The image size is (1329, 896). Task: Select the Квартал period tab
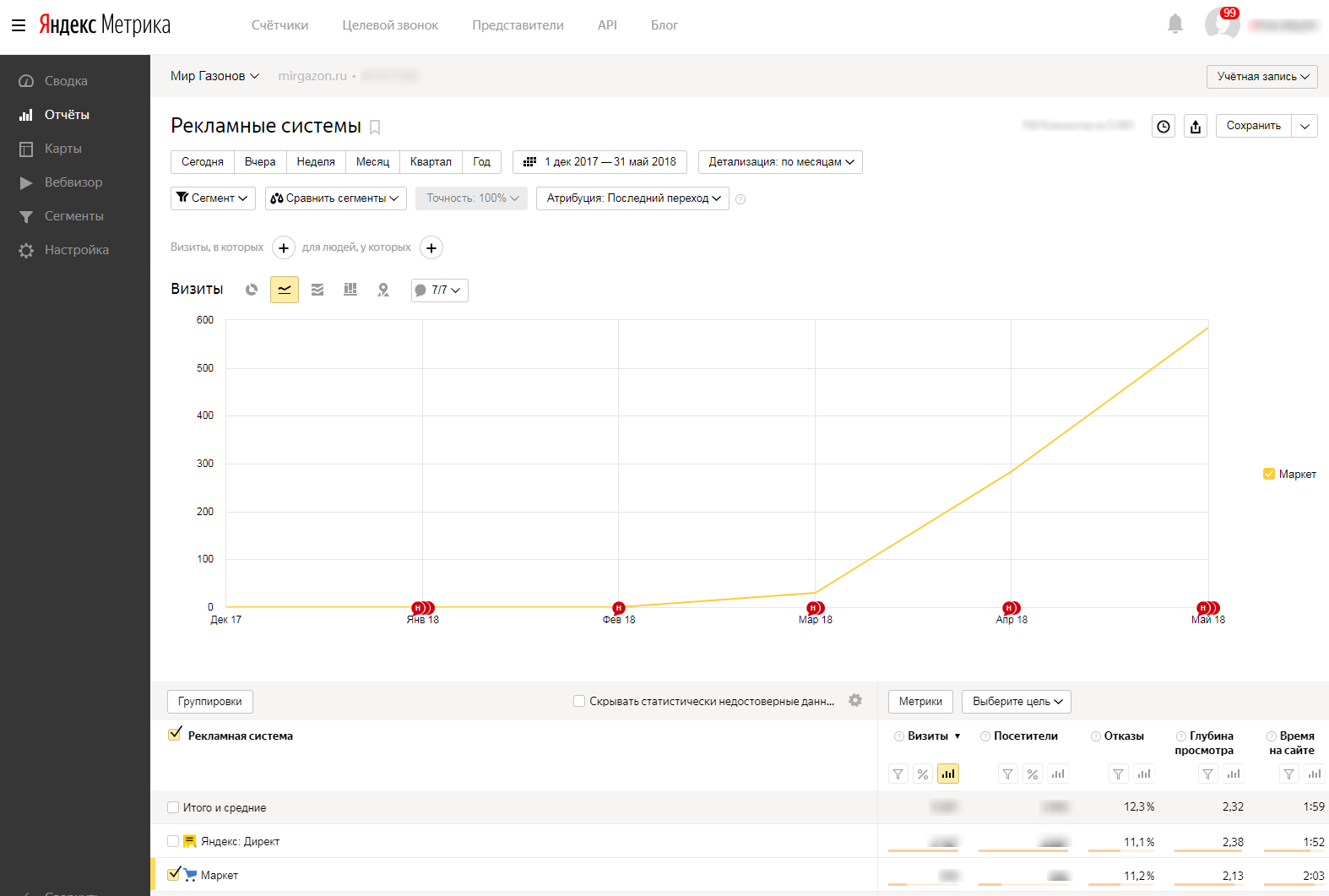pos(431,162)
